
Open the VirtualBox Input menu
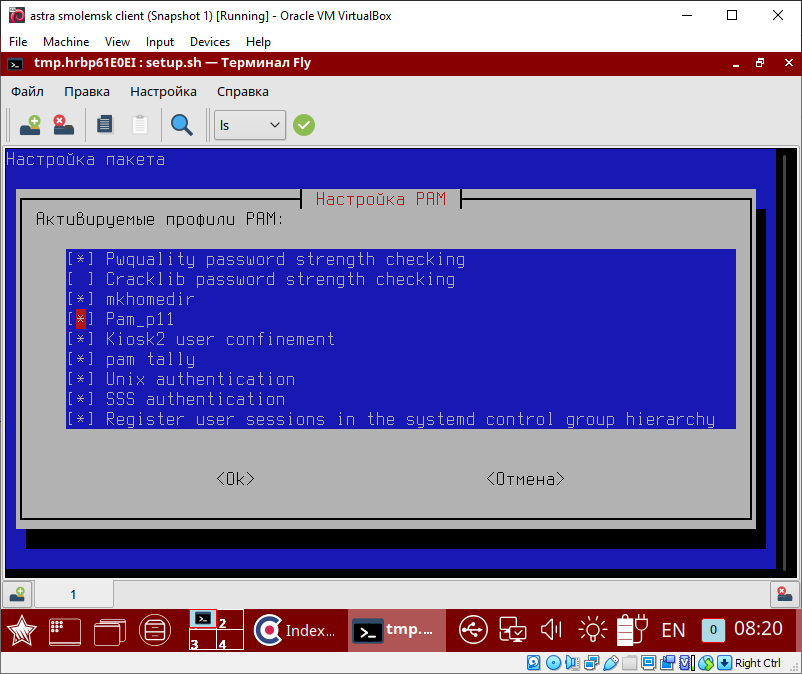(x=160, y=42)
